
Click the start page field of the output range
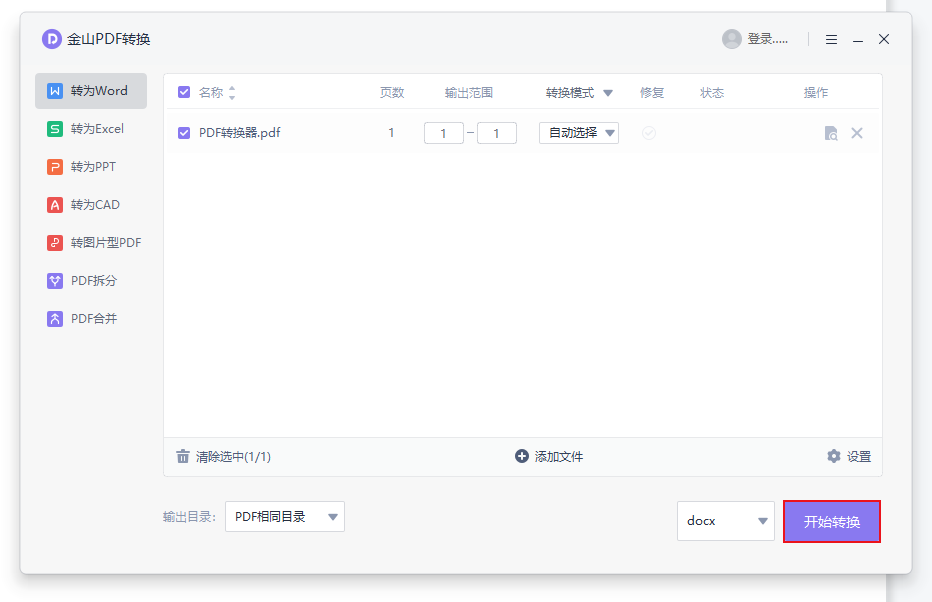pyautogui.click(x=443, y=133)
